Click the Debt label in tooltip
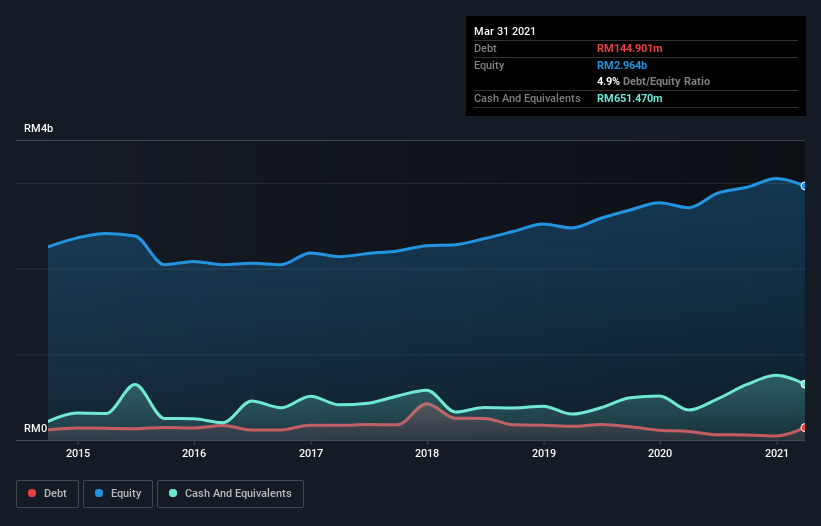This screenshot has width=821, height=526. pos(485,48)
